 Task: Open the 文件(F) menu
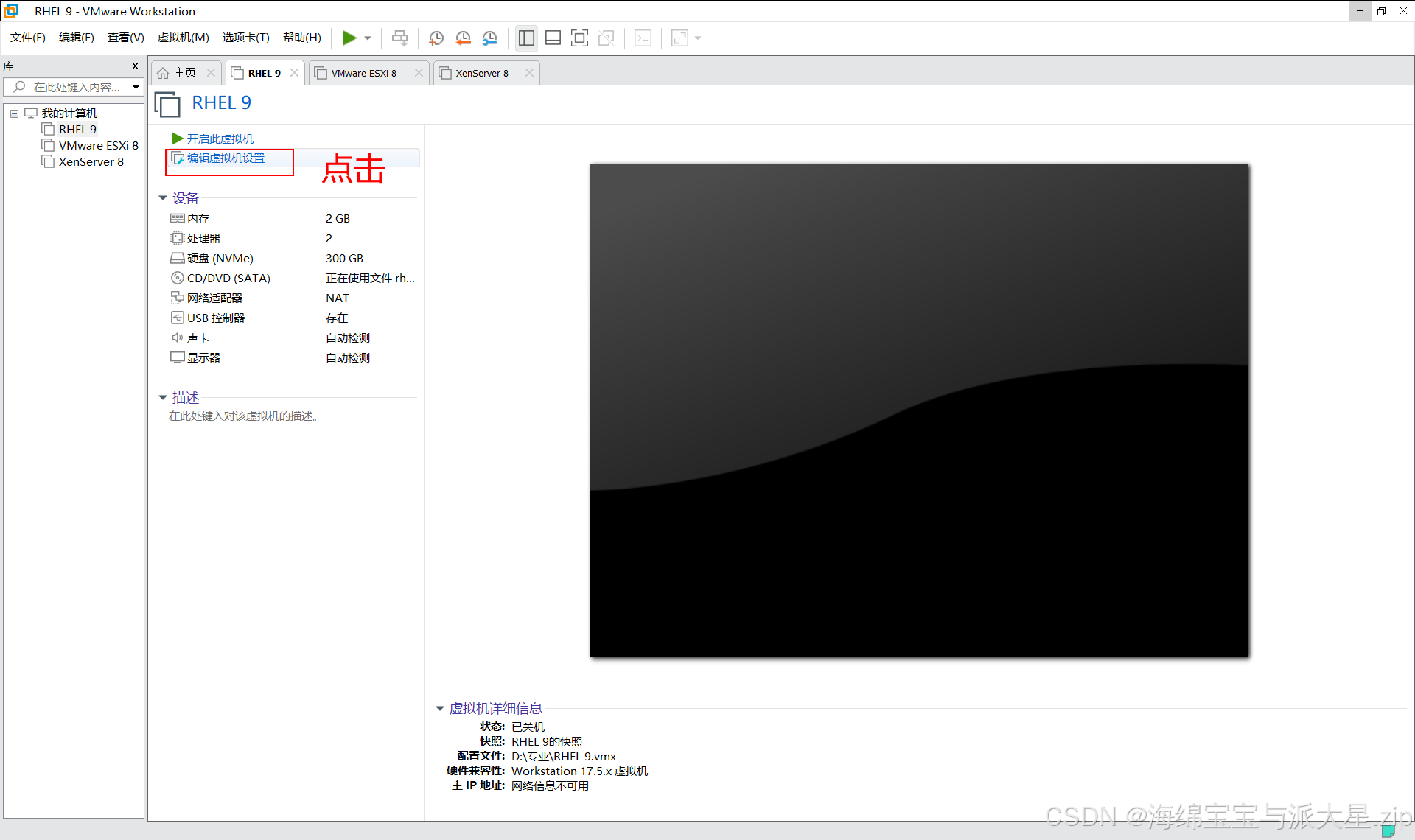coord(28,38)
